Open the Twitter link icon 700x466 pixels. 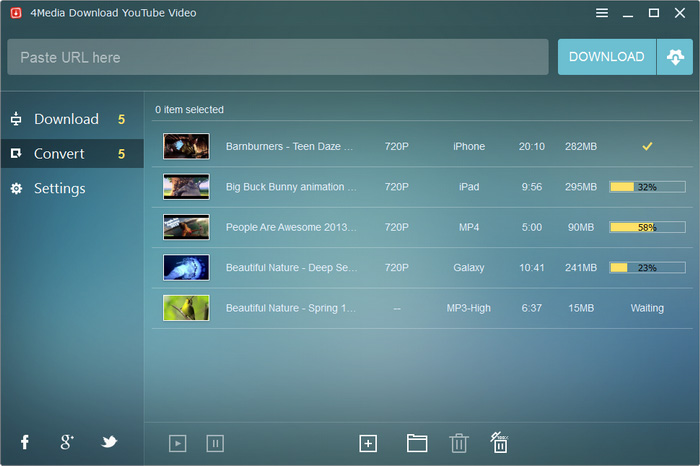109,442
